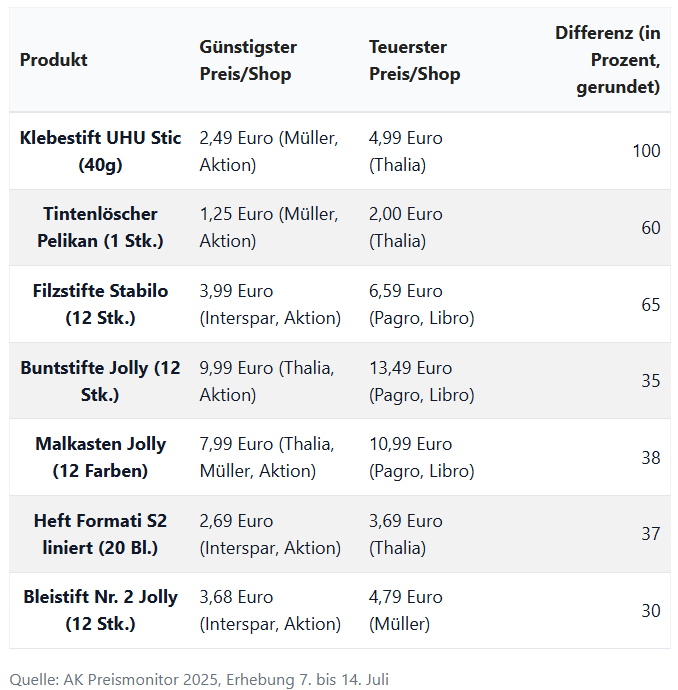678x690 pixels.
Task: Click the 10,99 Euro Pagro, Libro cell
Action: point(421,457)
